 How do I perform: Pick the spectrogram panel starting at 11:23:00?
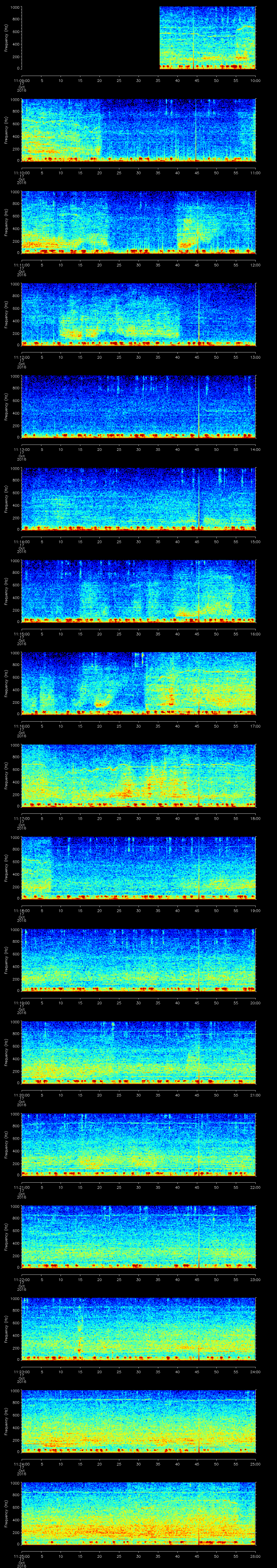138,1329
